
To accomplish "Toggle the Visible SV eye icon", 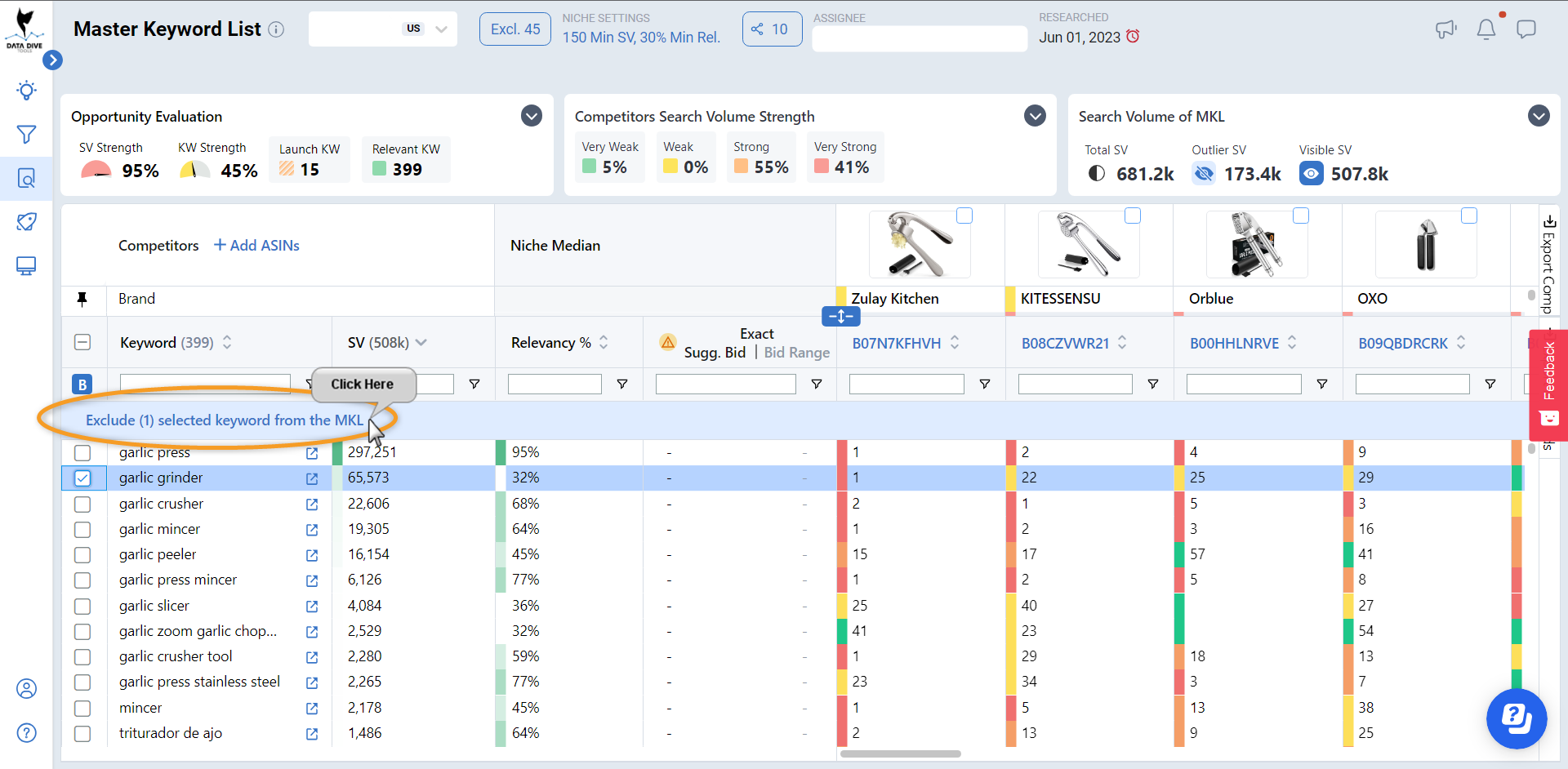I will pos(1312,173).
